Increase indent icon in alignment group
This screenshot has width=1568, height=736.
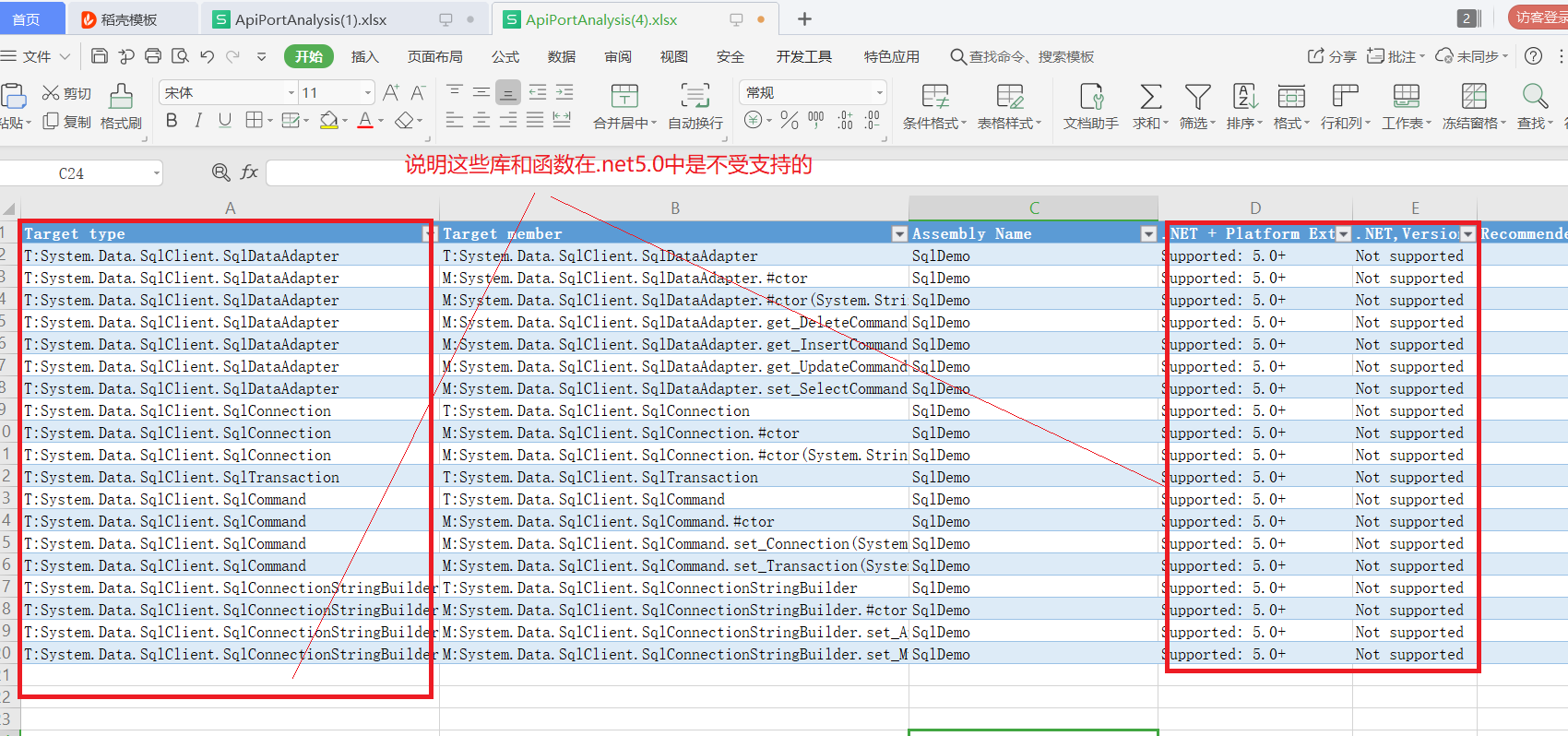coord(564,92)
